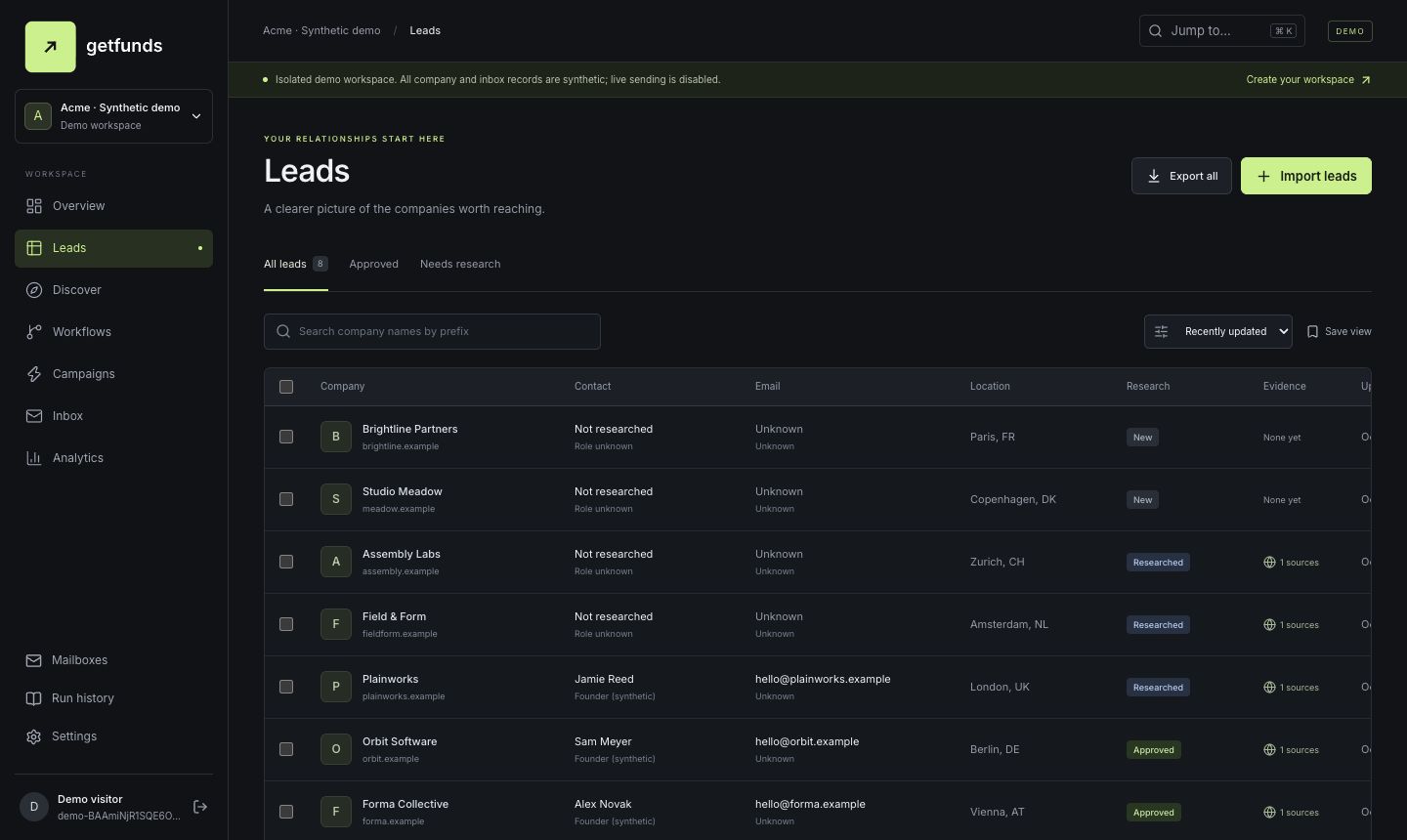Open Run history
This screenshot has width=1407, height=840.
click(x=113, y=698)
